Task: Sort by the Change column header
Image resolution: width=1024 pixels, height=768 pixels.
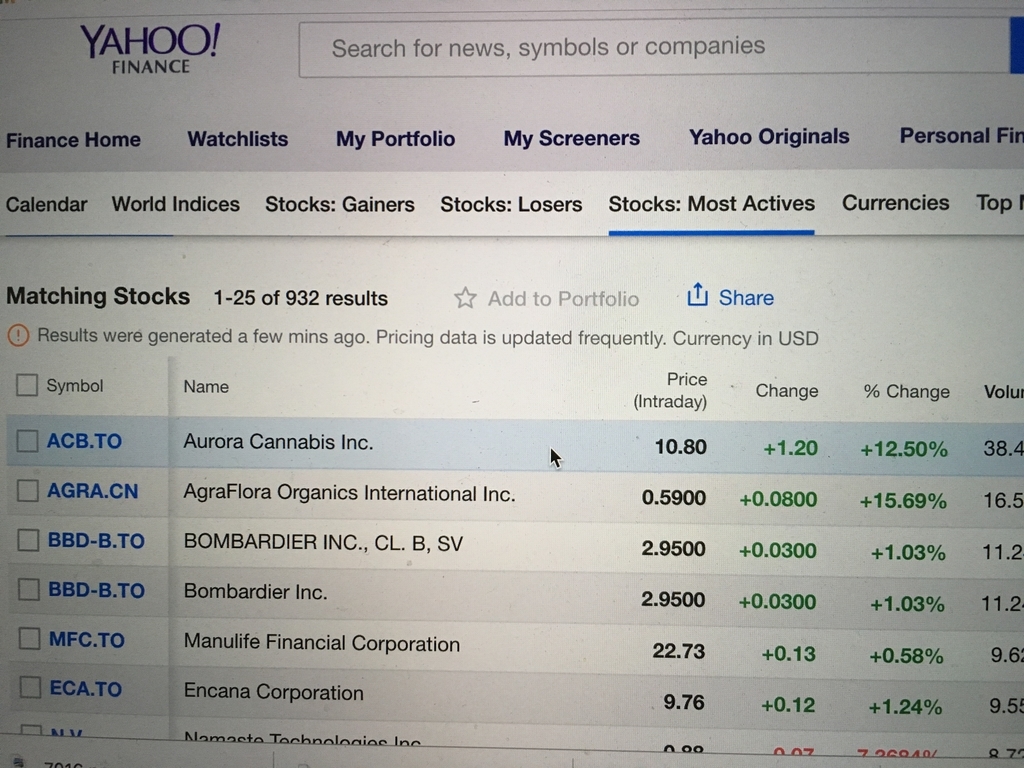Action: tap(787, 391)
